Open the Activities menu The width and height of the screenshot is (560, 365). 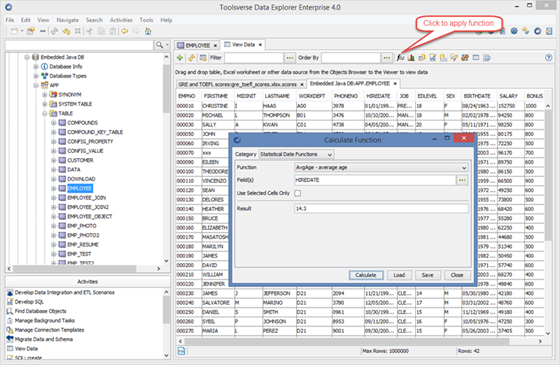point(121,20)
